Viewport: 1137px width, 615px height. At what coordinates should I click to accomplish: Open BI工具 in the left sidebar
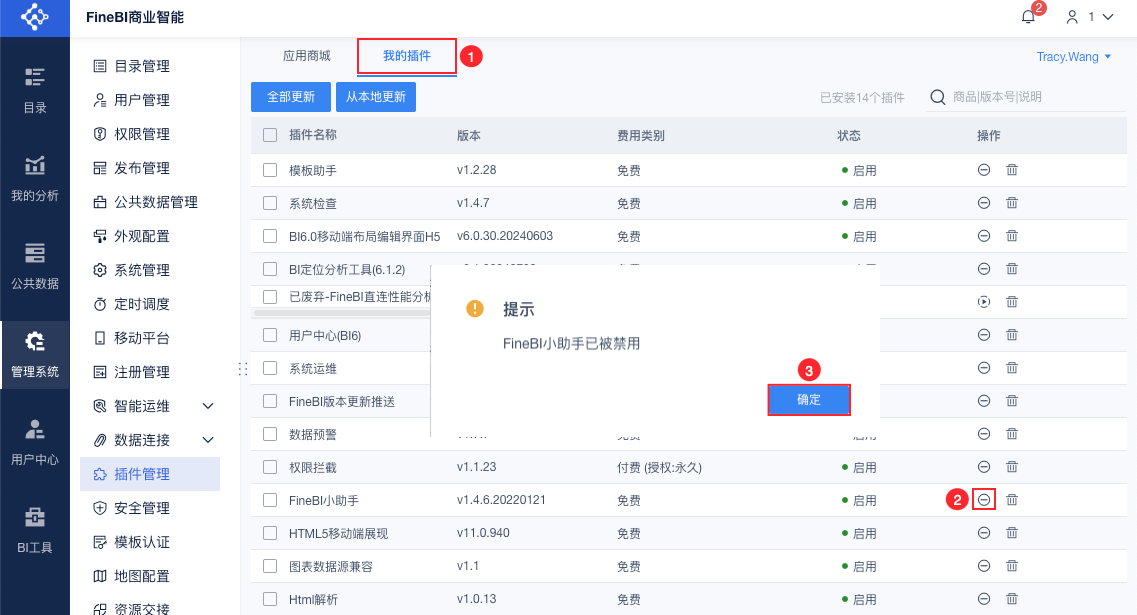[x=35, y=529]
